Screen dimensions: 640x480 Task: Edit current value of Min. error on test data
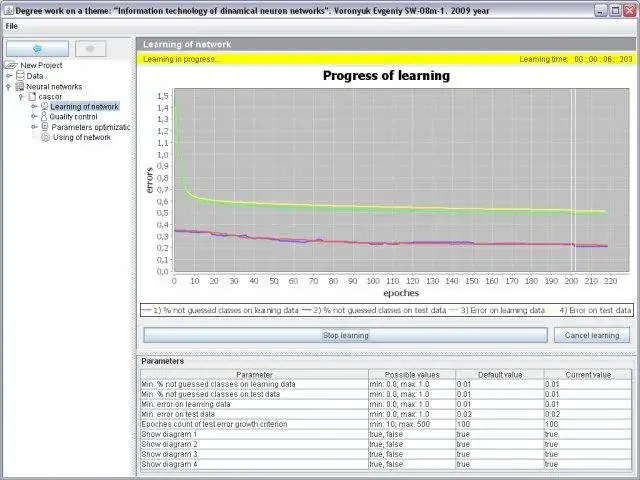pyautogui.click(x=586, y=414)
